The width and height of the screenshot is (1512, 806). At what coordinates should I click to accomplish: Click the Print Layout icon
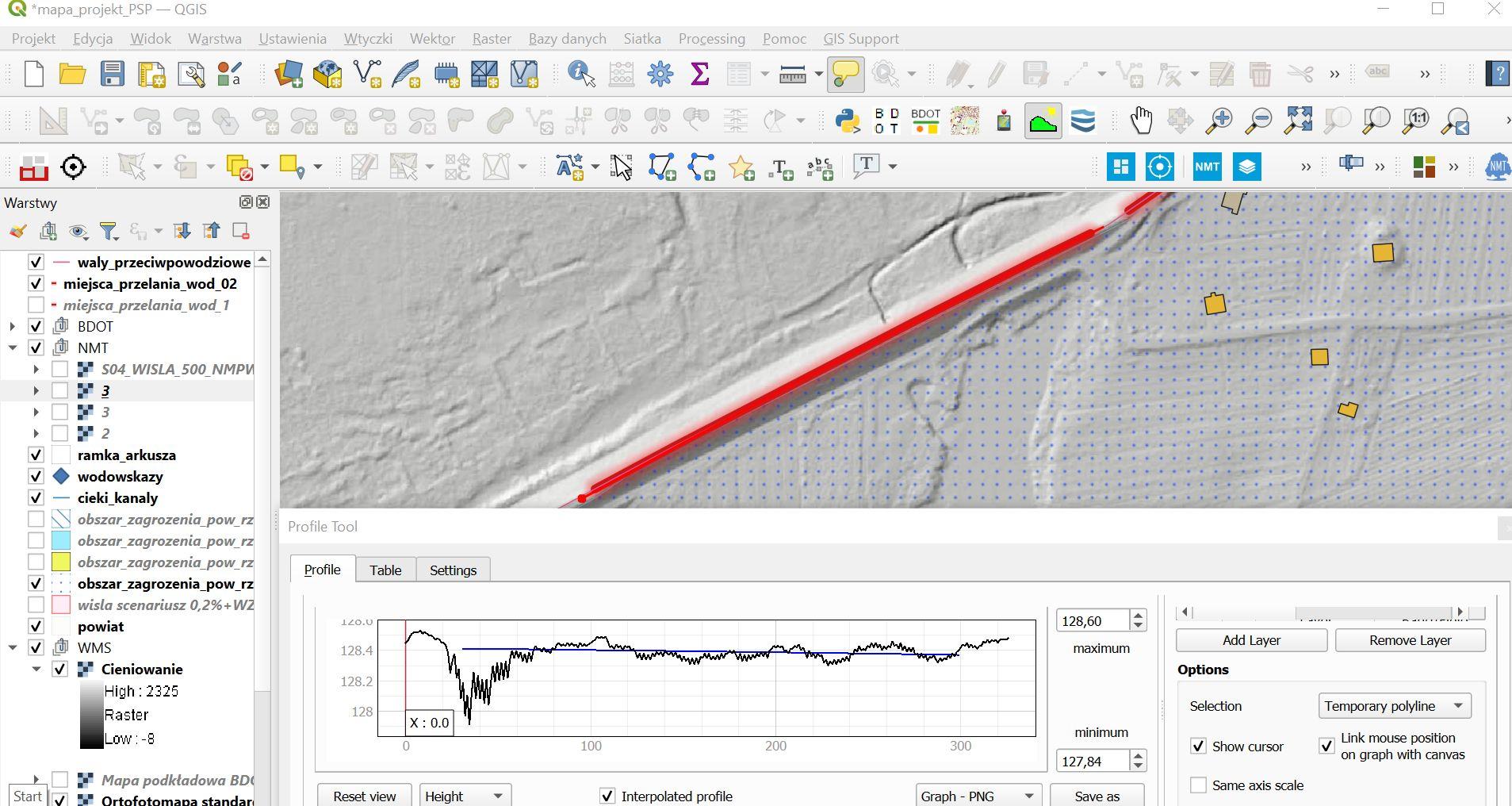151,74
